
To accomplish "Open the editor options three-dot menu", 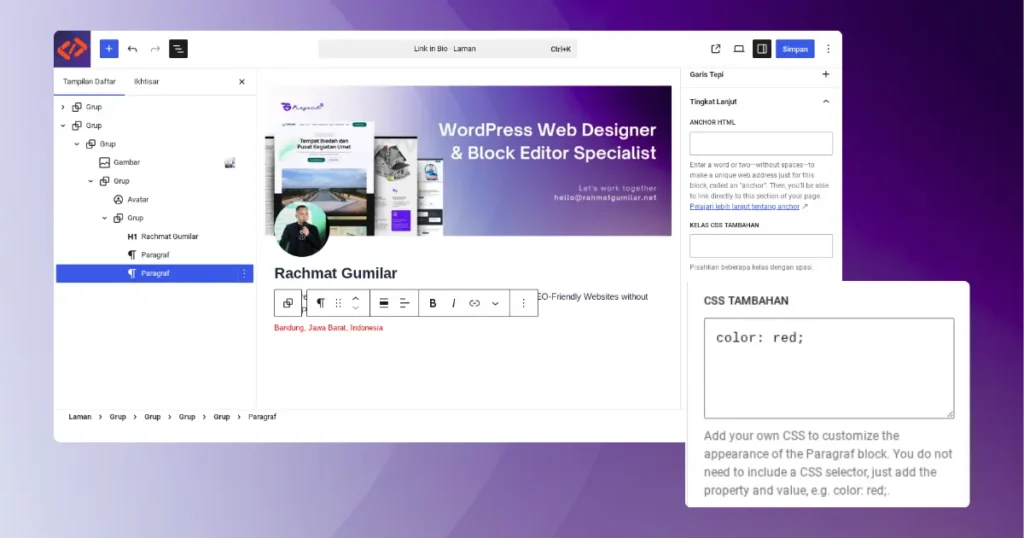I will point(828,49).
